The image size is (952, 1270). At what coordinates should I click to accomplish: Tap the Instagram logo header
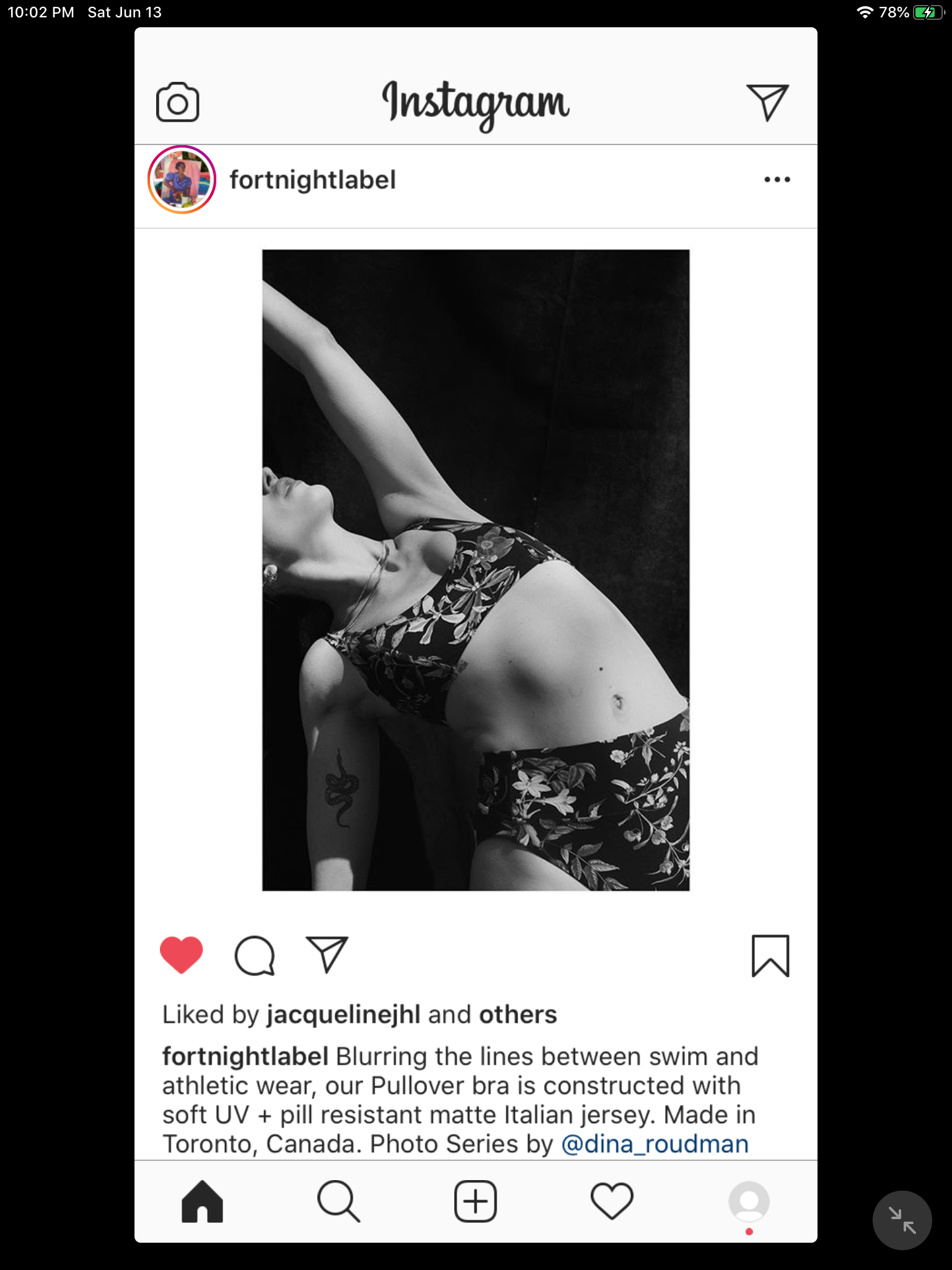point(475,102)
